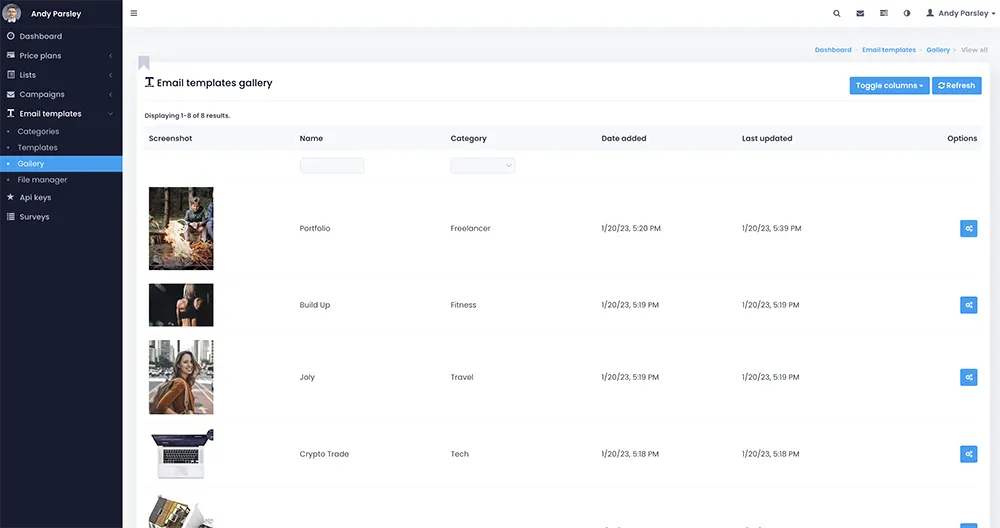The height and width of the screenshot is (528, 1000).
Task: Toggle the hamburger sidebar menu icon
Action: point(134,13)
